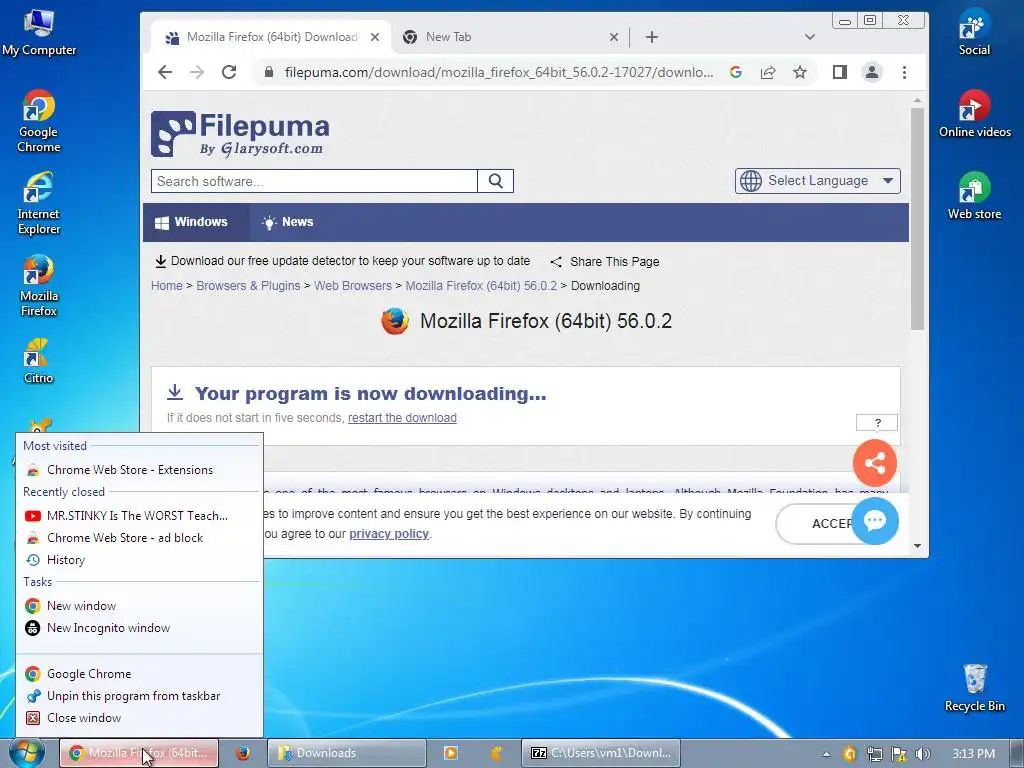The height and width of the screenshot is (768, 1024).
Task: Reload the Filepuma page
Action: point(229,72)
